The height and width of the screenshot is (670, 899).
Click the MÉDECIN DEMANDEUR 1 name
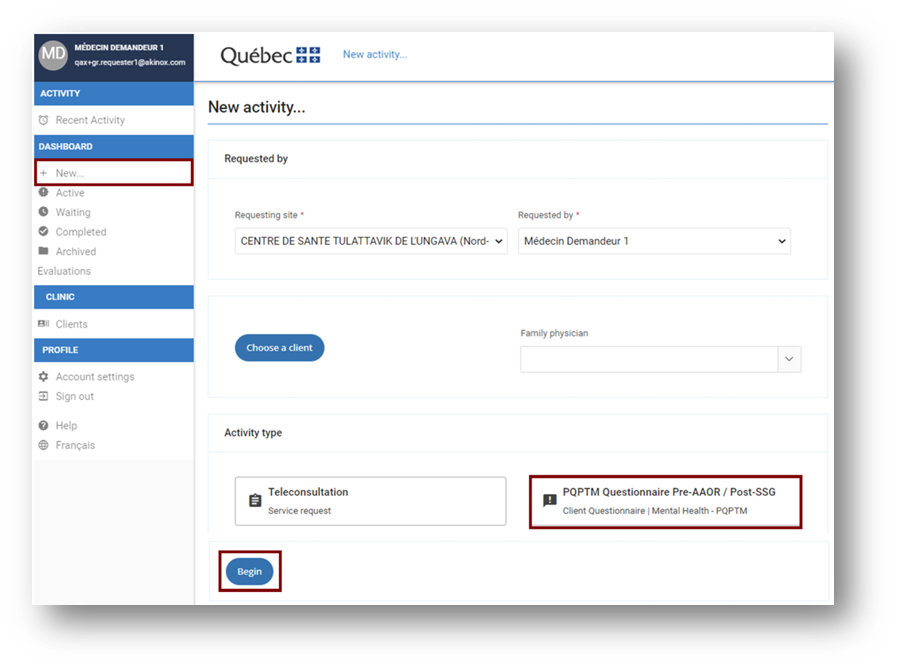pyautogui.click(x=119, y=48)
